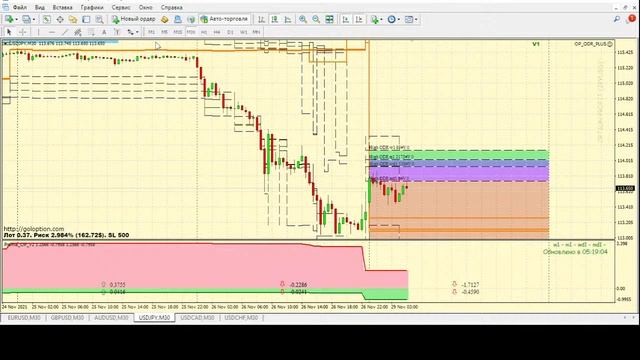640x360 pixels.
Task: Click the 'Обновлено в 05:19:04' text
Action: tap(575, 252)
